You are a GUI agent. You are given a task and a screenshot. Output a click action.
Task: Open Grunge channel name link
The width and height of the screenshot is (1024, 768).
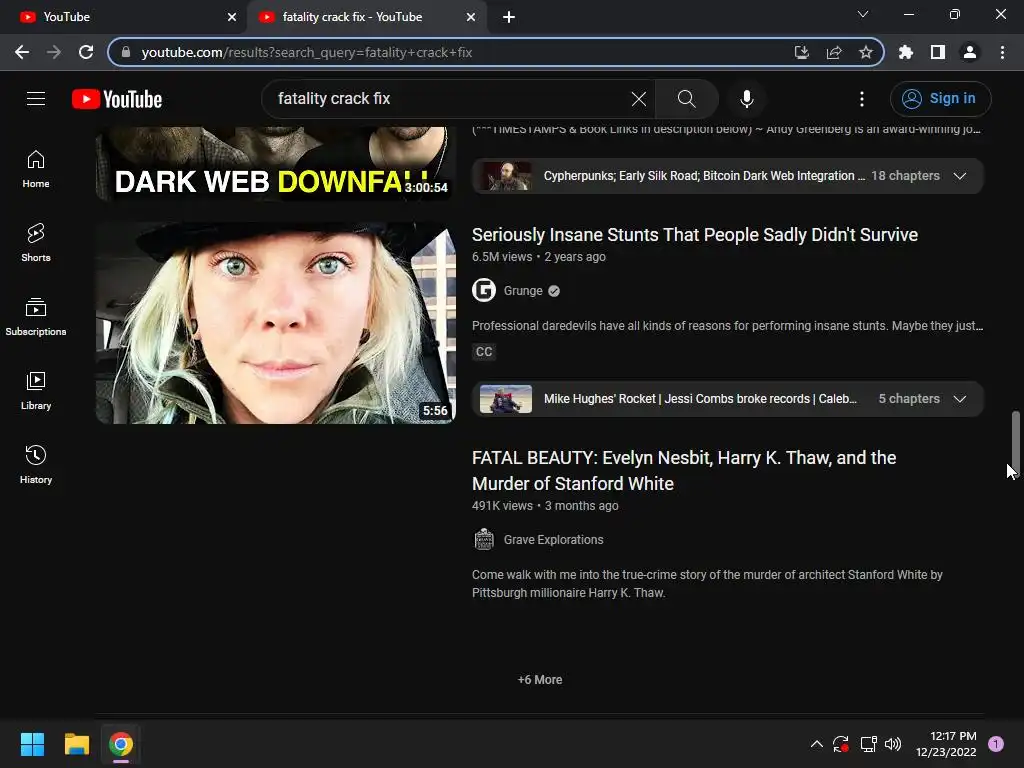coord(523,291)
